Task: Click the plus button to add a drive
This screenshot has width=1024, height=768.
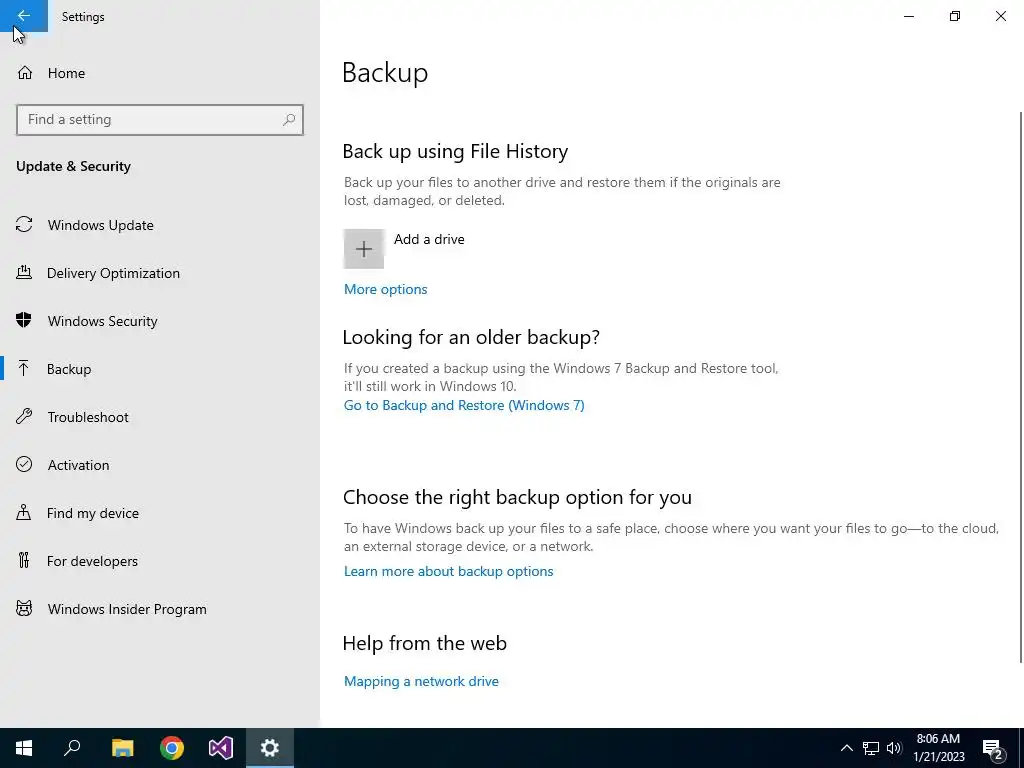Action: click(x=364, y=249)
